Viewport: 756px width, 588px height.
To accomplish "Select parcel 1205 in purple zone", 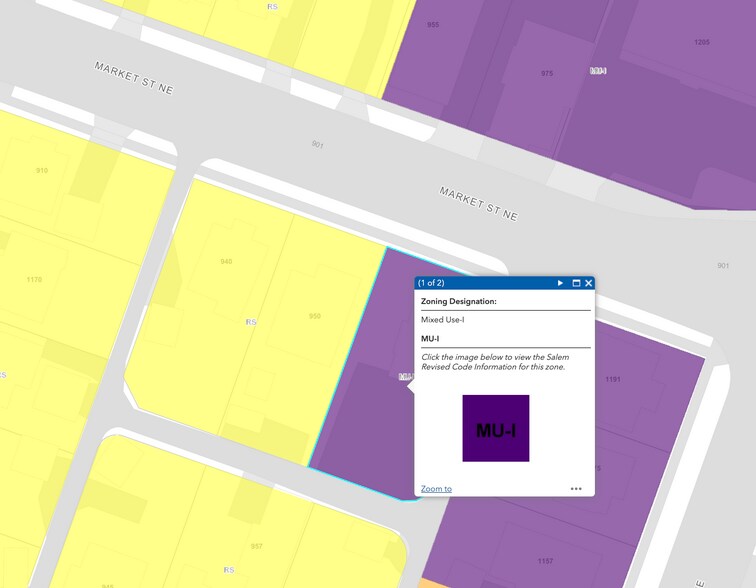I will (702, 43).
